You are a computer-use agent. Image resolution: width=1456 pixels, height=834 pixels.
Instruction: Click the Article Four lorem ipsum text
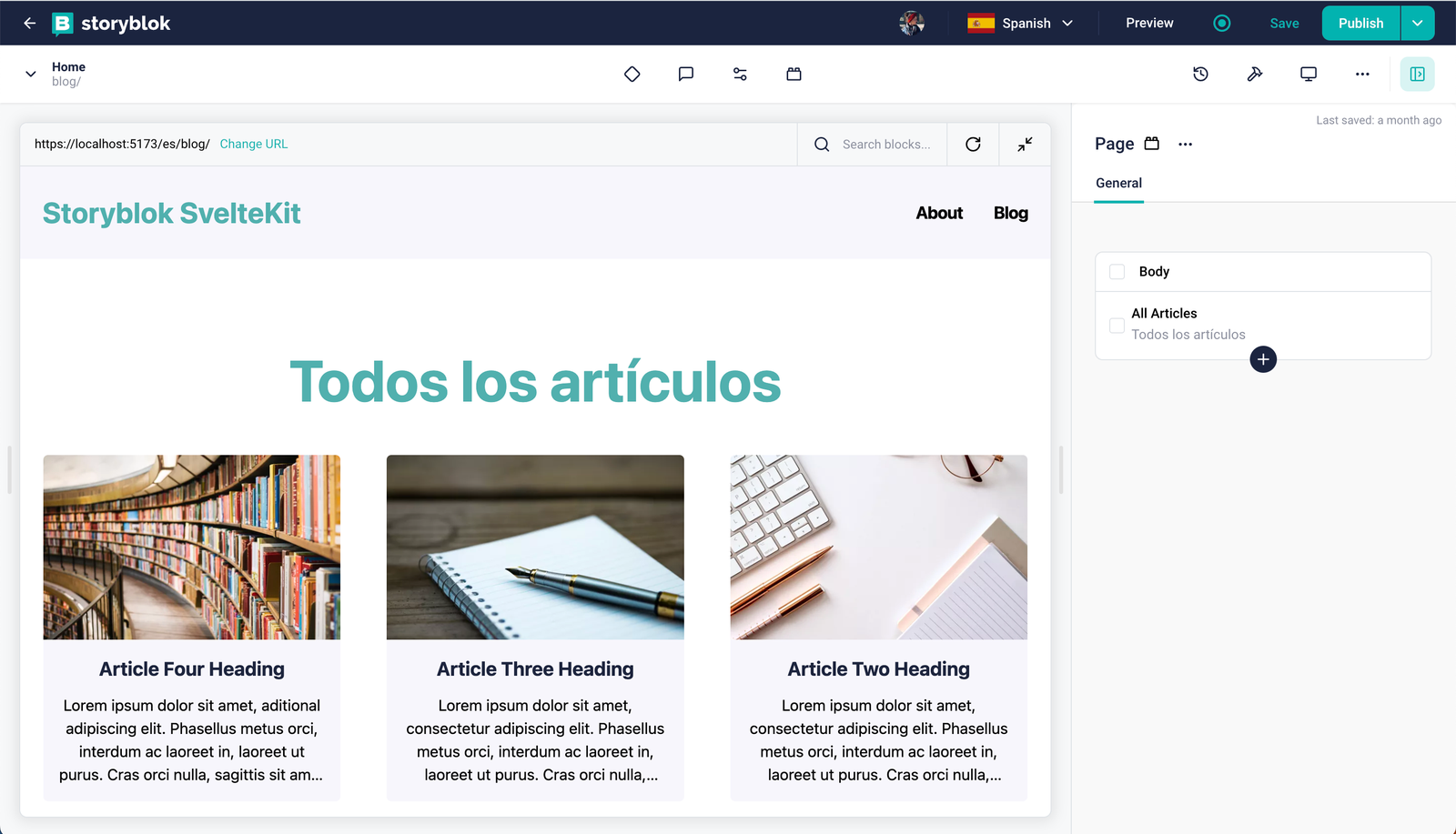192,740
